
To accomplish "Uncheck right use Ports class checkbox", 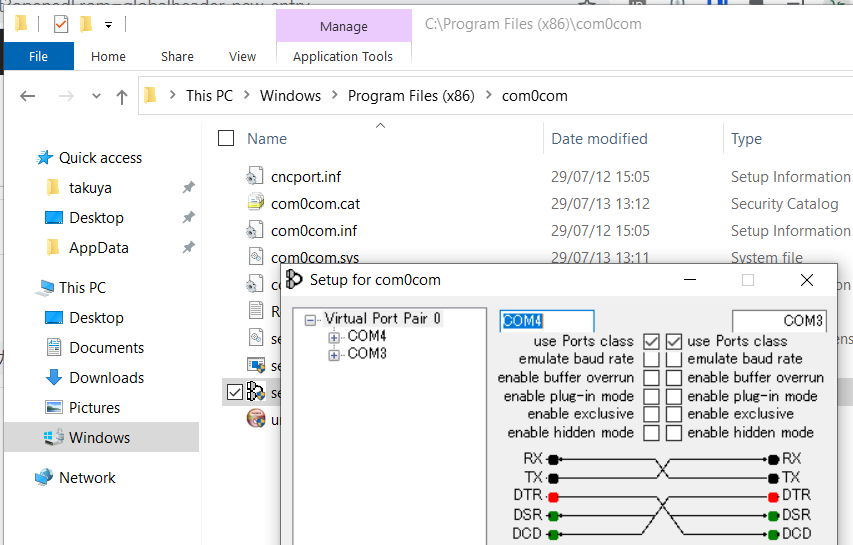I will pos(674,342).
